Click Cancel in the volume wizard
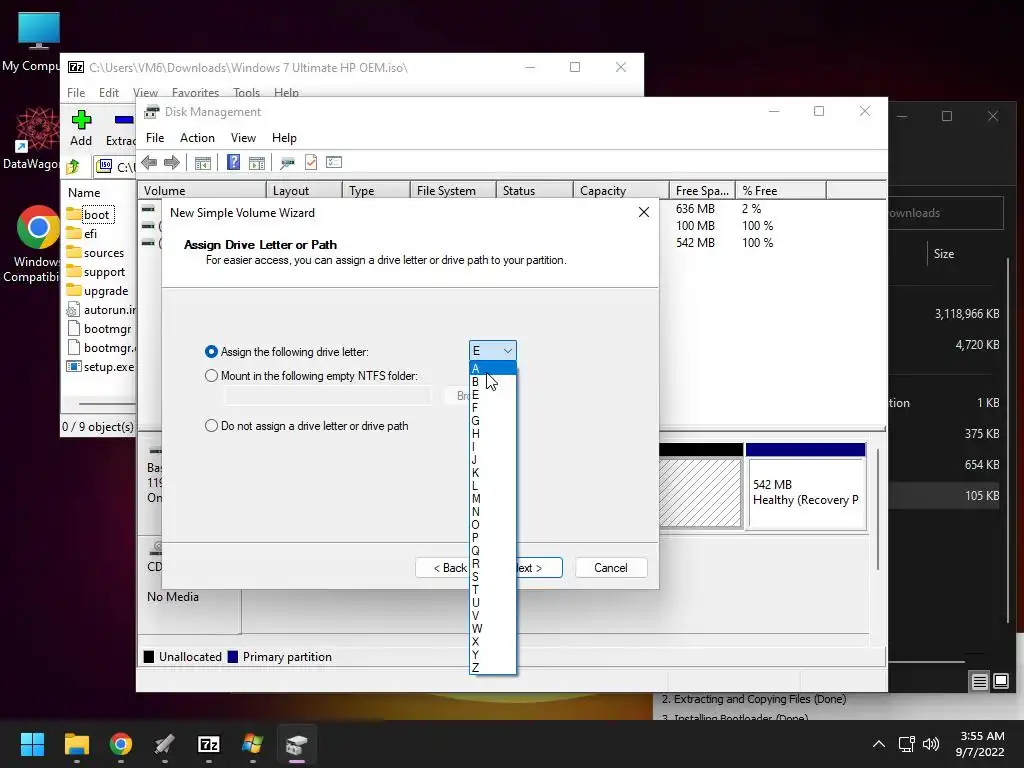Viewport: 1024px width, 768px height. 611,568
